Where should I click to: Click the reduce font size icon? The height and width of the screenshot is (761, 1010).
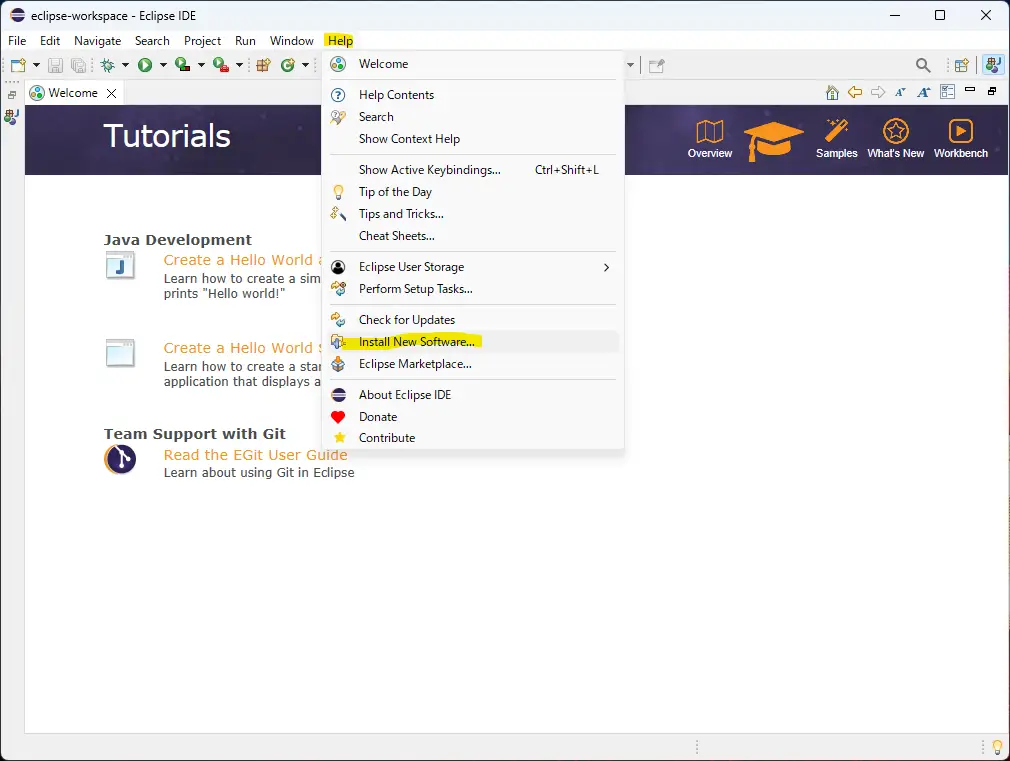pos(900,92)
